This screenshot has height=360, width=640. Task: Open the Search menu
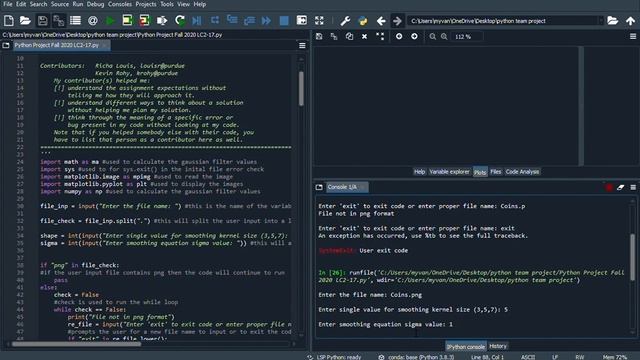pos(38,4)
